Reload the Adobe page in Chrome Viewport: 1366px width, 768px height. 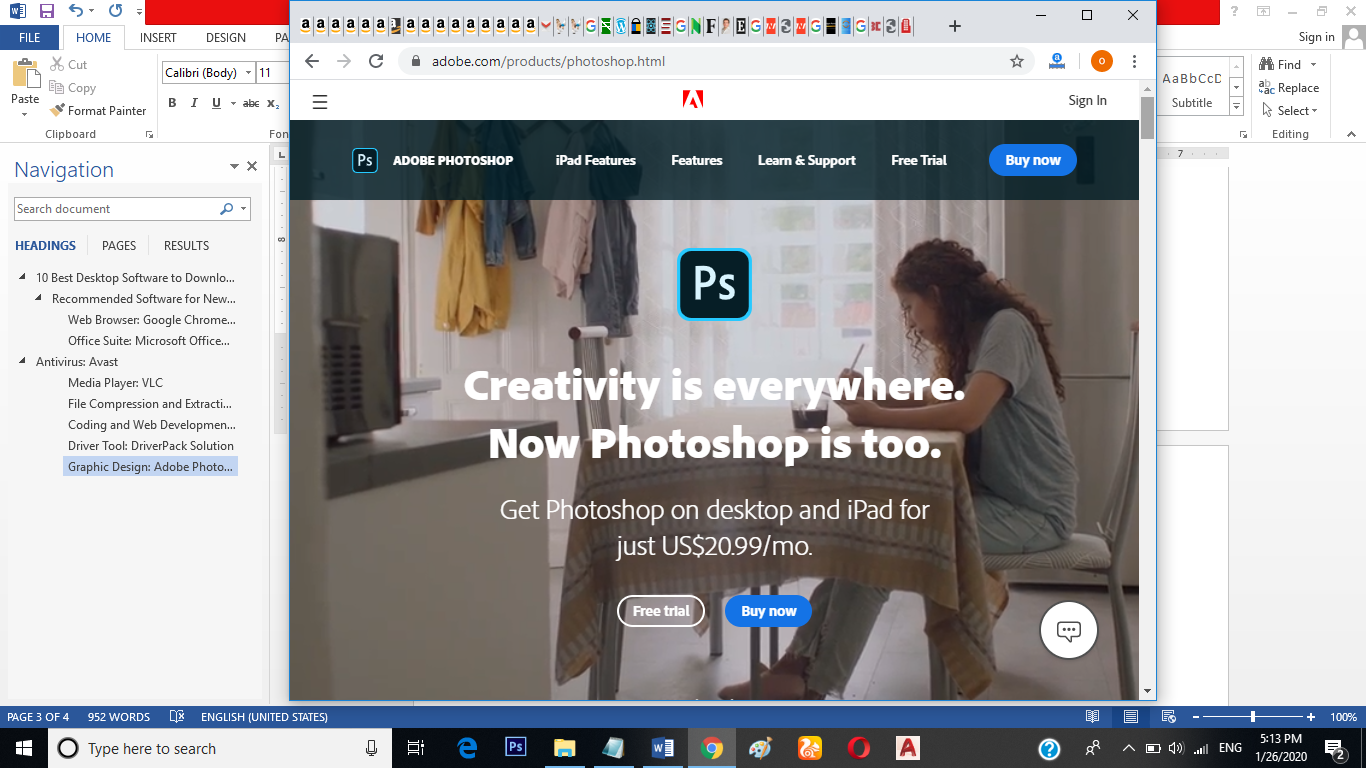tap(376, 61)
